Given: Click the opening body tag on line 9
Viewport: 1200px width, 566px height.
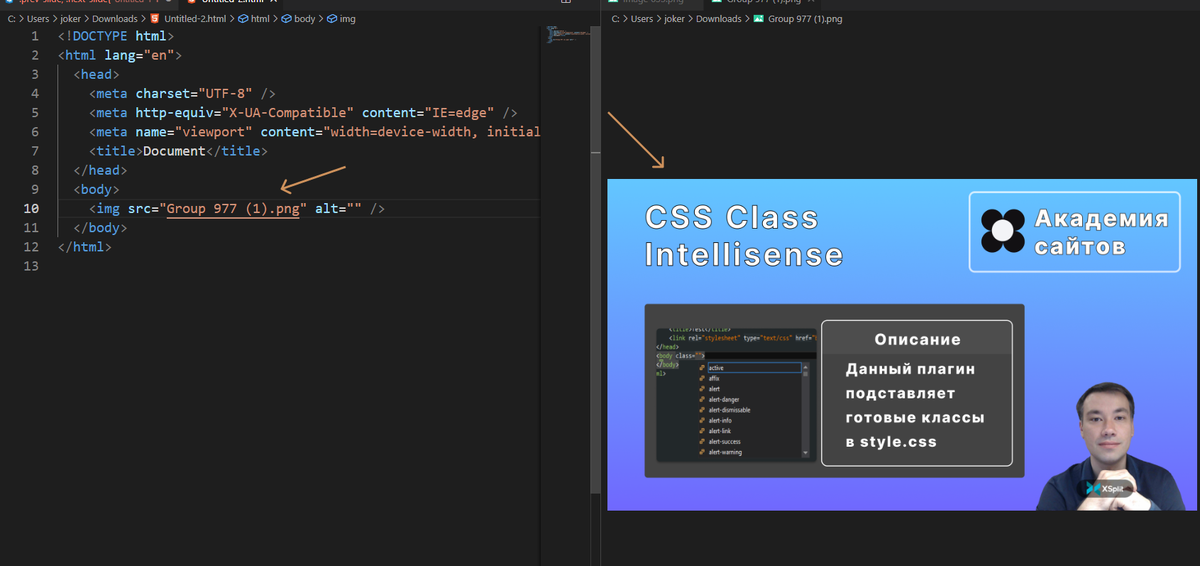Looking at the screenshot, I should (x=96, y=189).
